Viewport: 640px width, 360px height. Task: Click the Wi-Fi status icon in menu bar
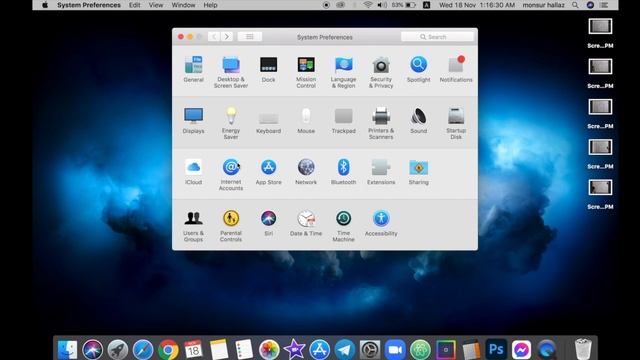click(x=368, y=5)
